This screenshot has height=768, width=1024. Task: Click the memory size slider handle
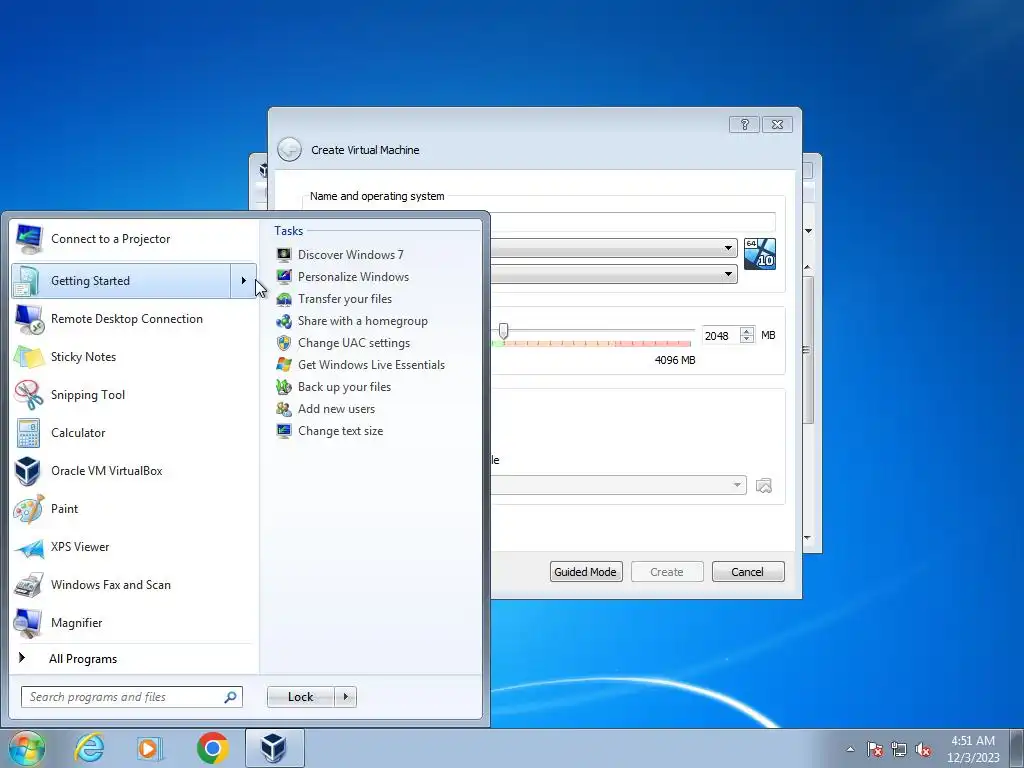[504, 331]
